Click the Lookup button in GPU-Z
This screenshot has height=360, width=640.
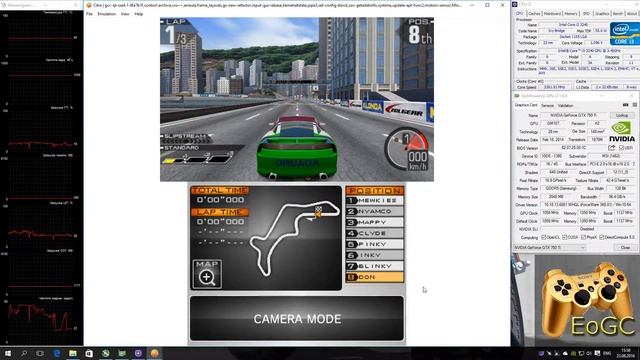622,116
